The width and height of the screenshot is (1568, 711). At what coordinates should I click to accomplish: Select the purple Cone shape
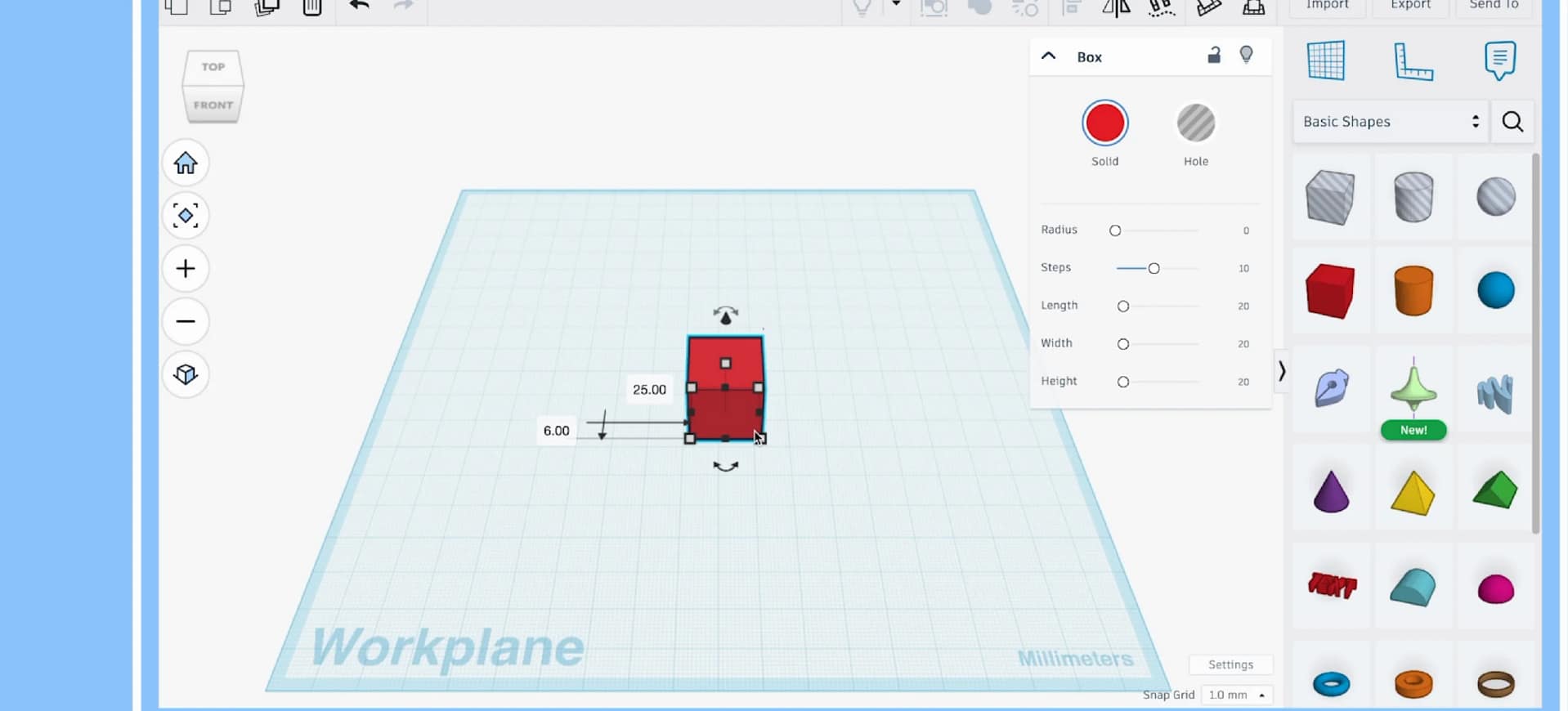[1330, 491]
